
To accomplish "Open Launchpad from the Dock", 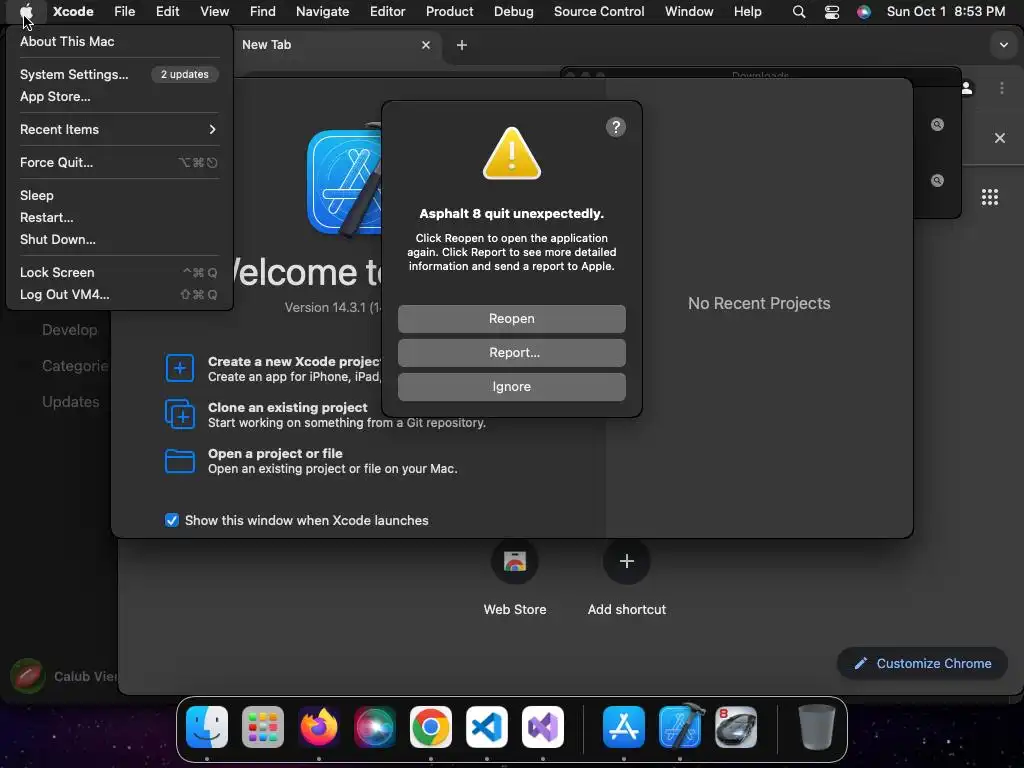I will pyautogui.click(x=263, y=727).
